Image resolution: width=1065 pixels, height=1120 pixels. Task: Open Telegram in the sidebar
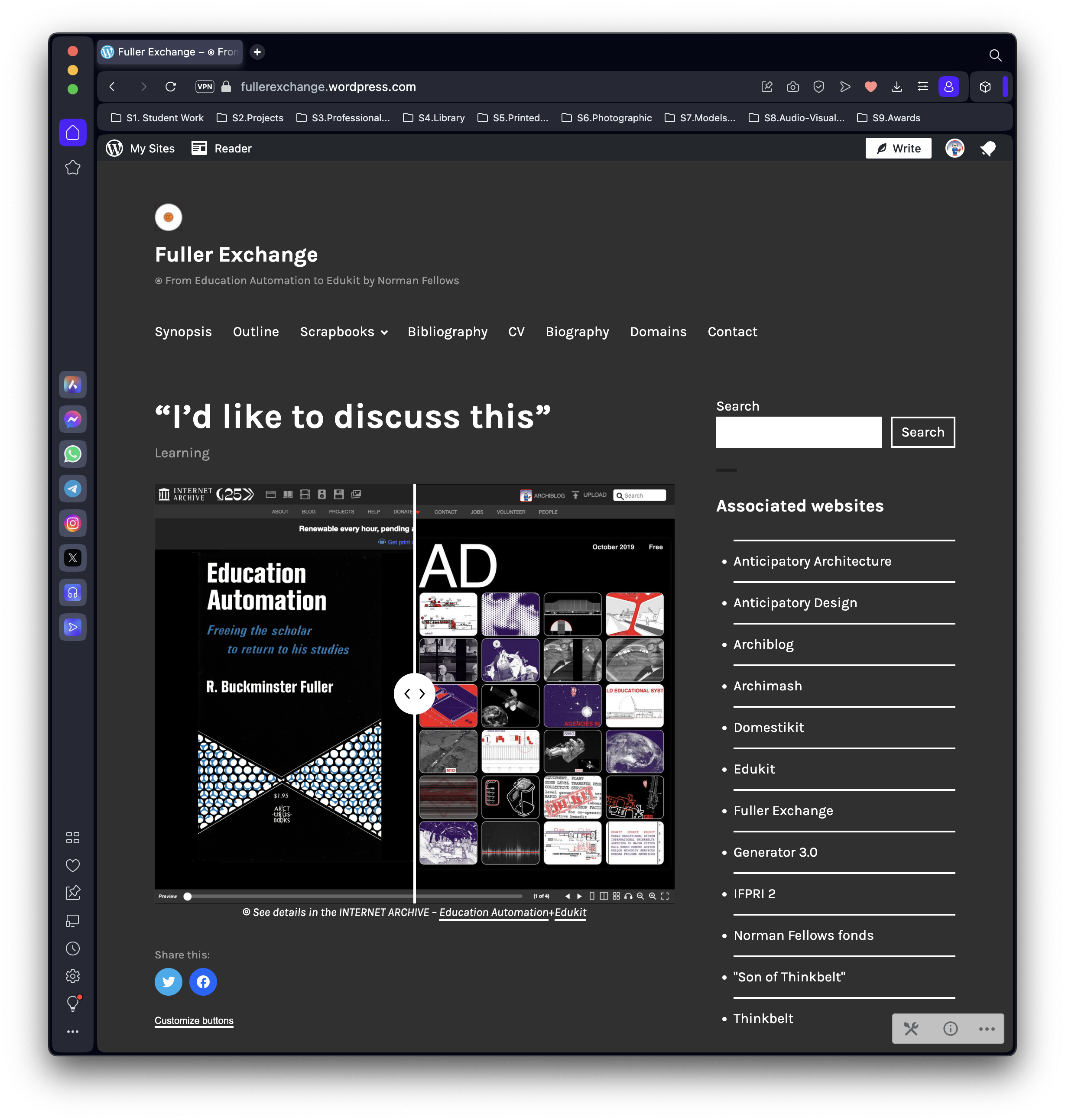[x=73, y=489]
